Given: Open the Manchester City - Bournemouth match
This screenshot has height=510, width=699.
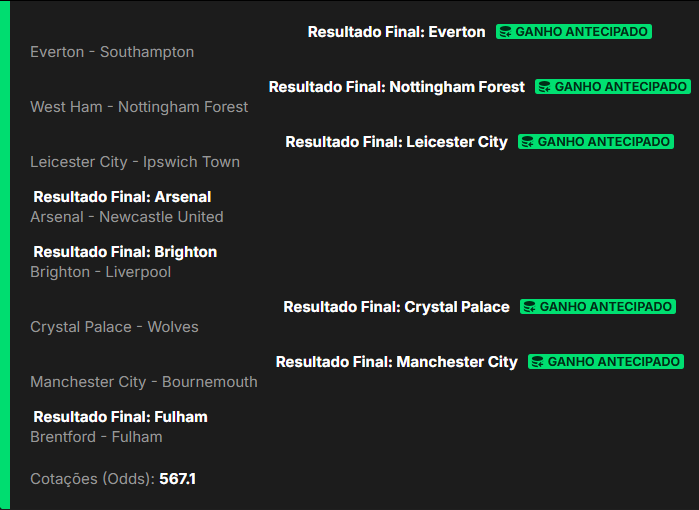Looking at the screenshot, I should (143, 382).
